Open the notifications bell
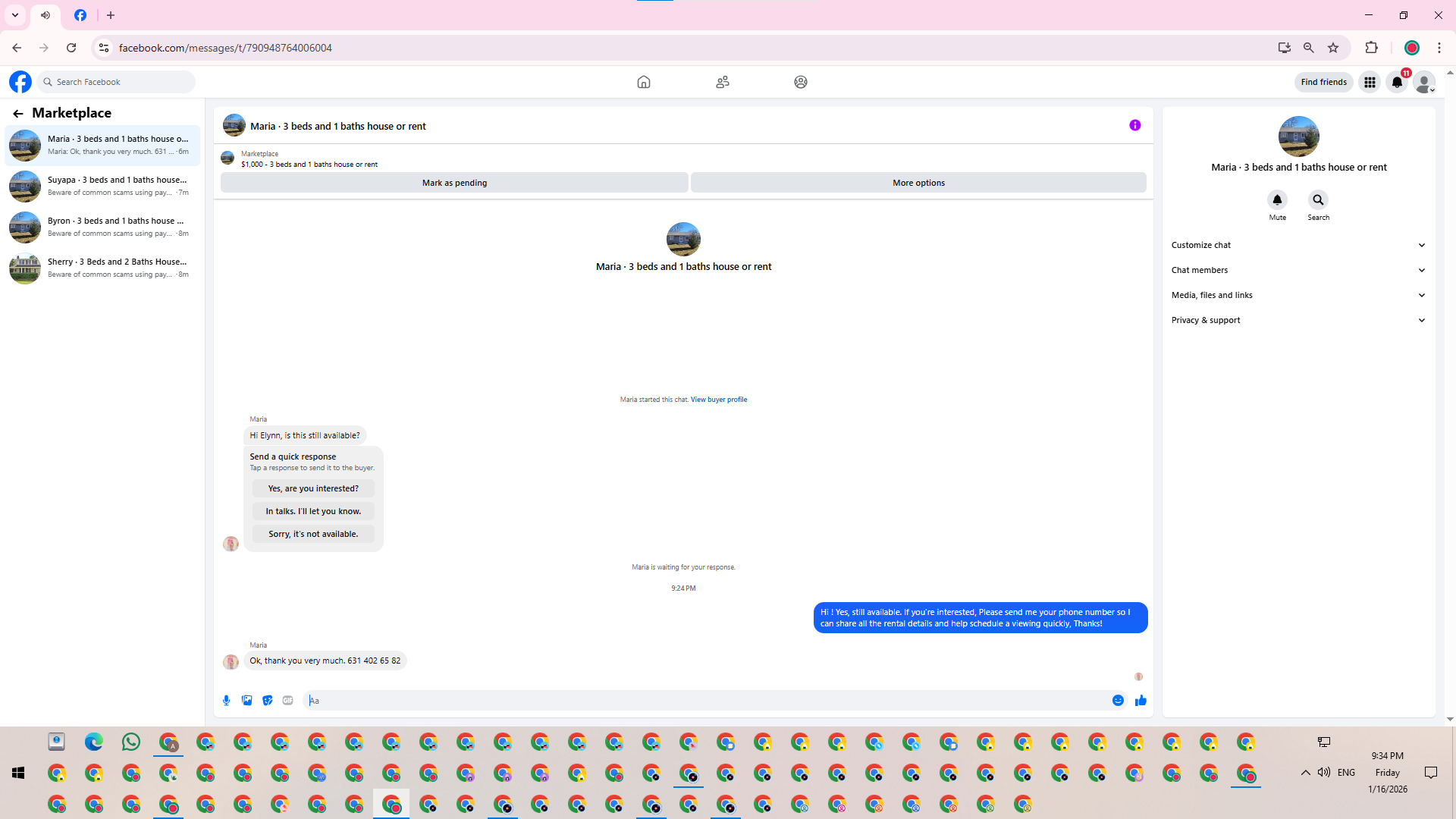Viewport: 1456px width, 819px height. (x=1397, y=82)
